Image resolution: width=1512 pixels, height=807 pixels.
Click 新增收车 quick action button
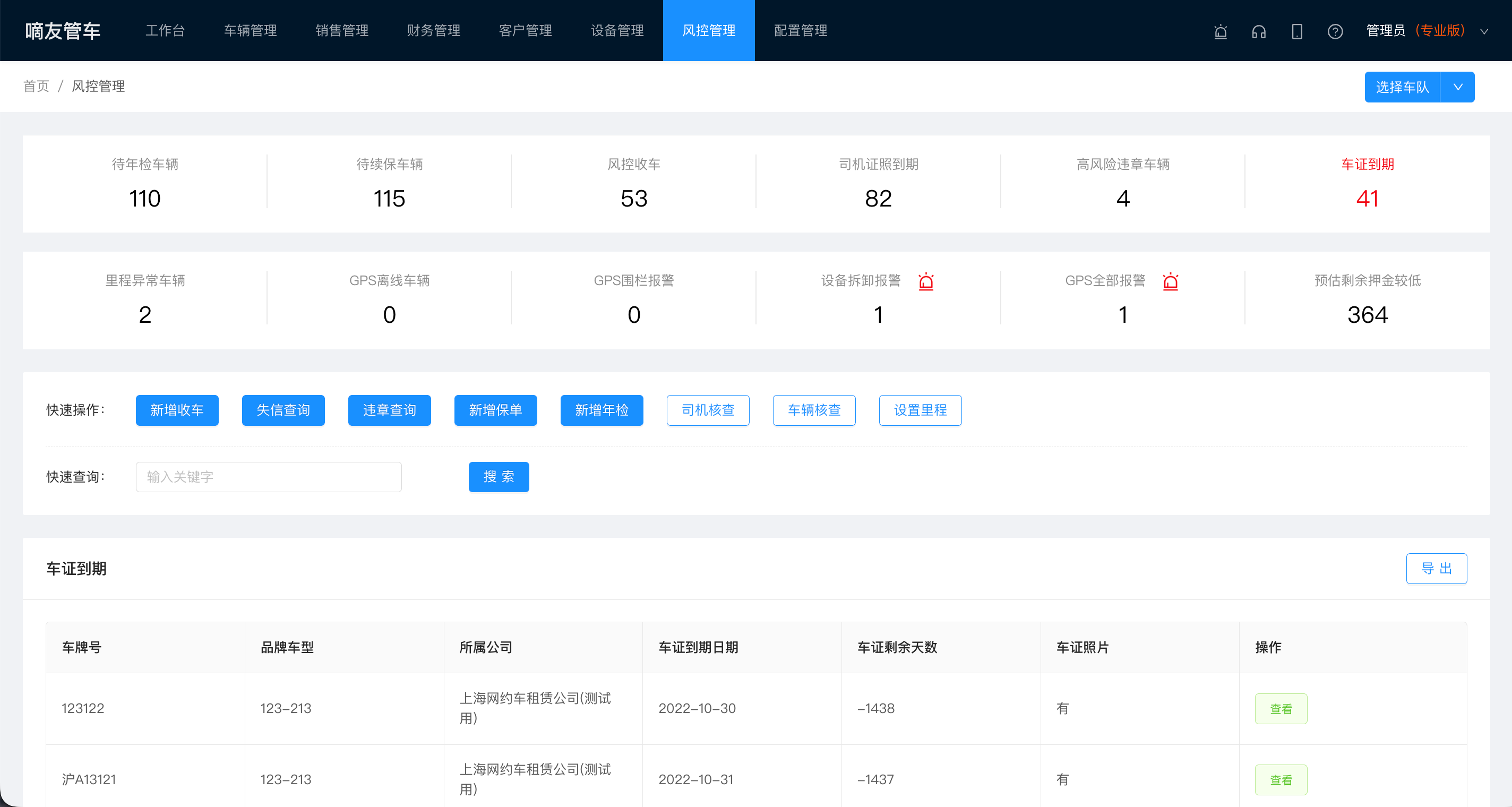pos(177,410)
